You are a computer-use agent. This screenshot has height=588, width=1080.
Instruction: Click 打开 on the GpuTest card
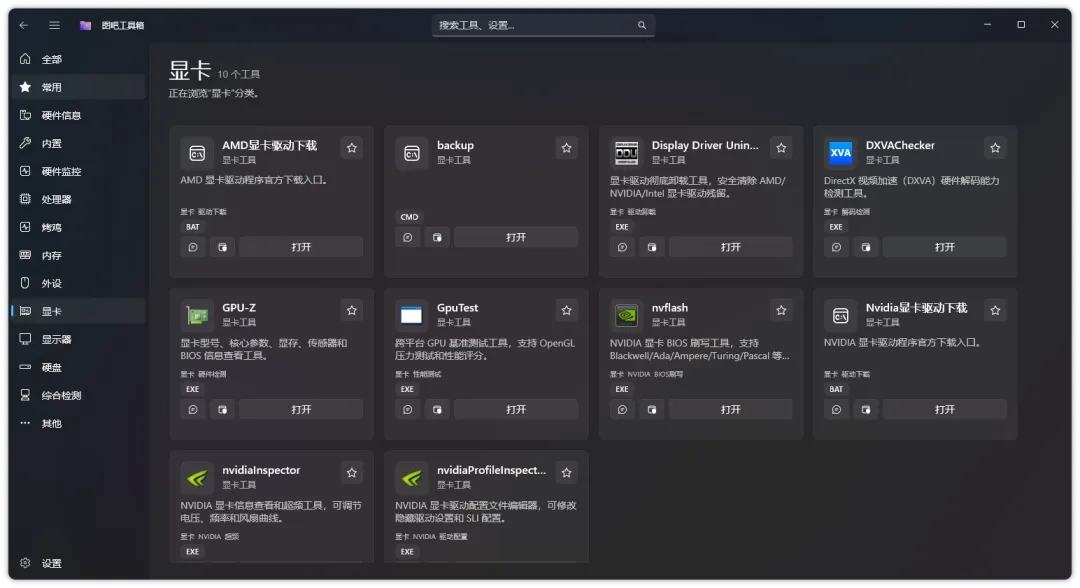[516, 410]
